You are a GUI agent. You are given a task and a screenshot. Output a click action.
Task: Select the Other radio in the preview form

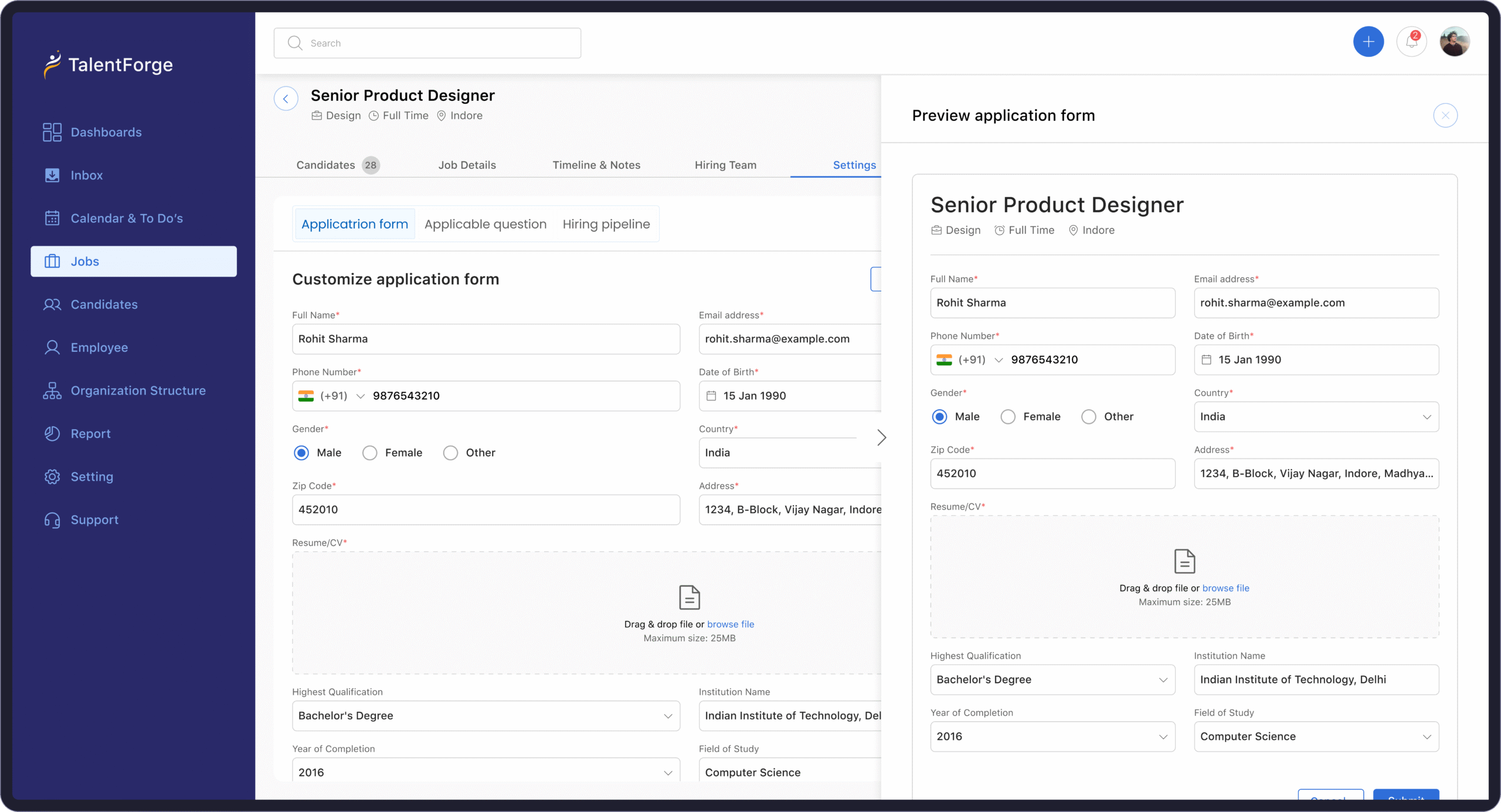1089,417
